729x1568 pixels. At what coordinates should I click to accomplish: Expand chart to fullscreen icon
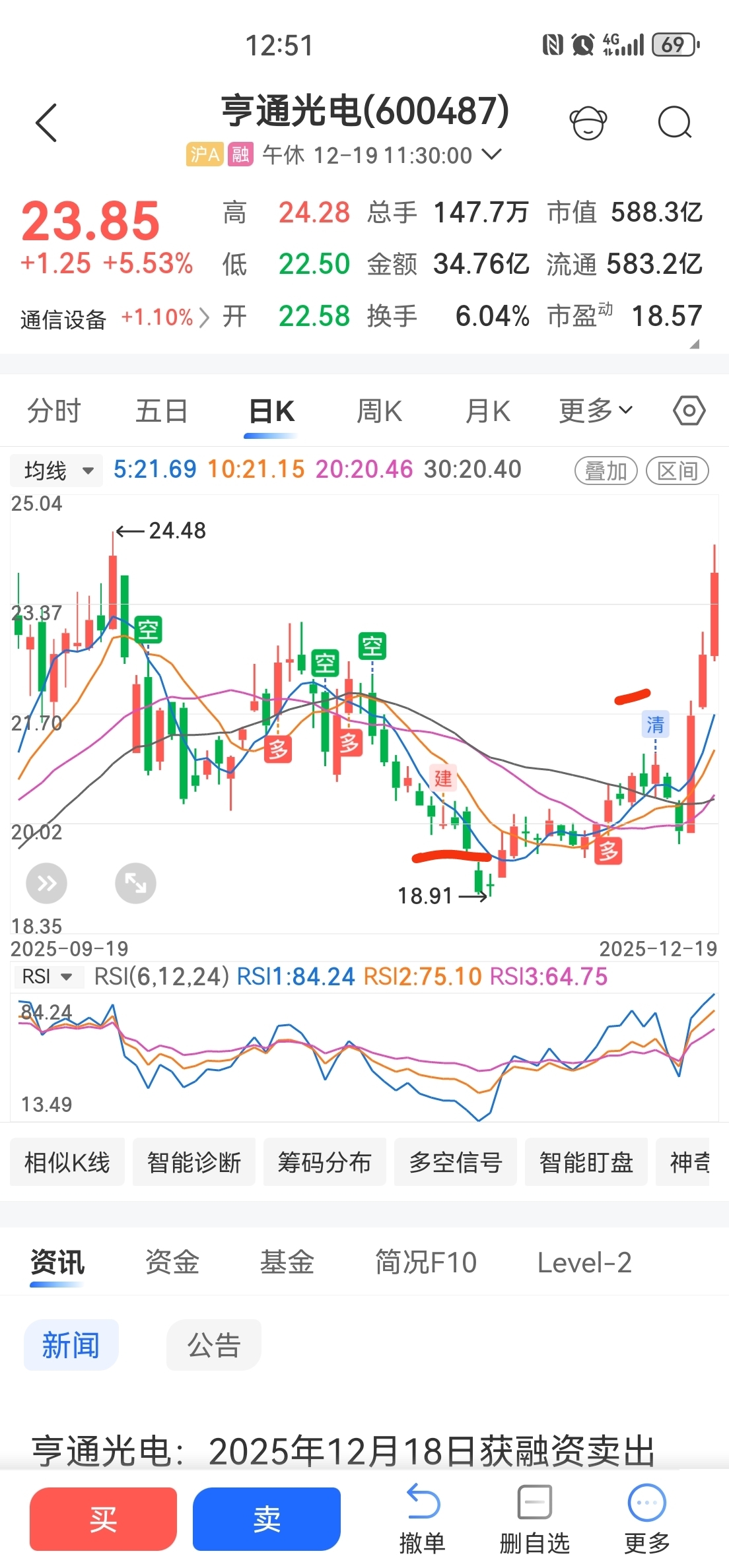[135, 883]
